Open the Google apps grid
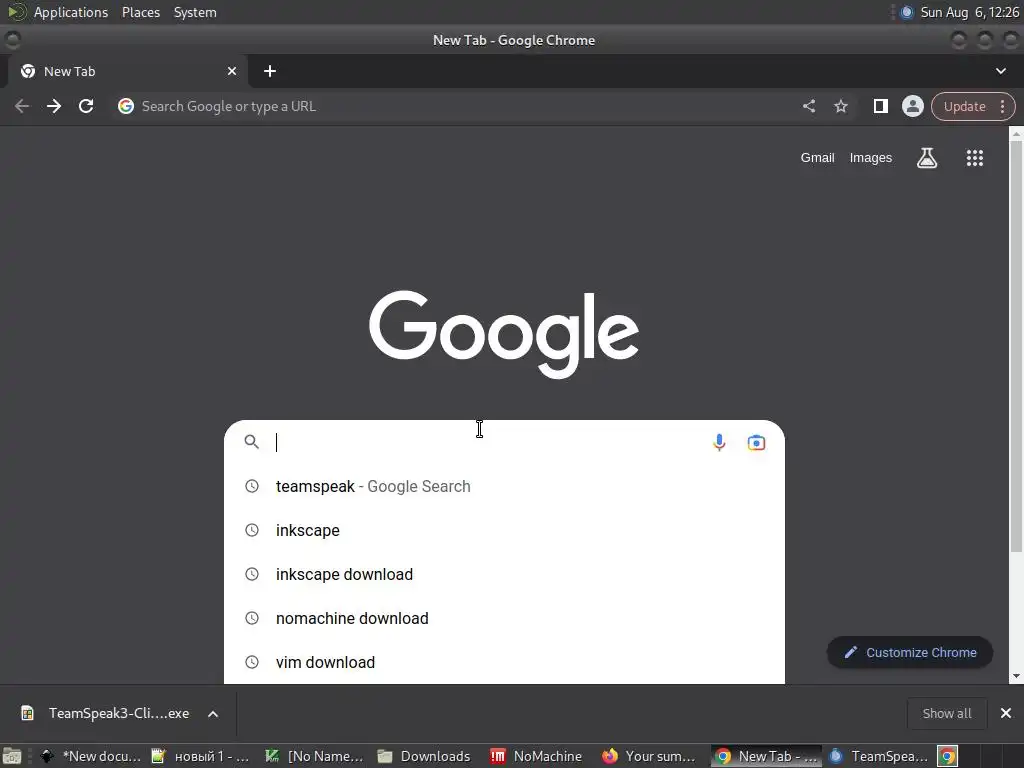The height and width of the screenshot is (768, 1024). pos(974,158)
